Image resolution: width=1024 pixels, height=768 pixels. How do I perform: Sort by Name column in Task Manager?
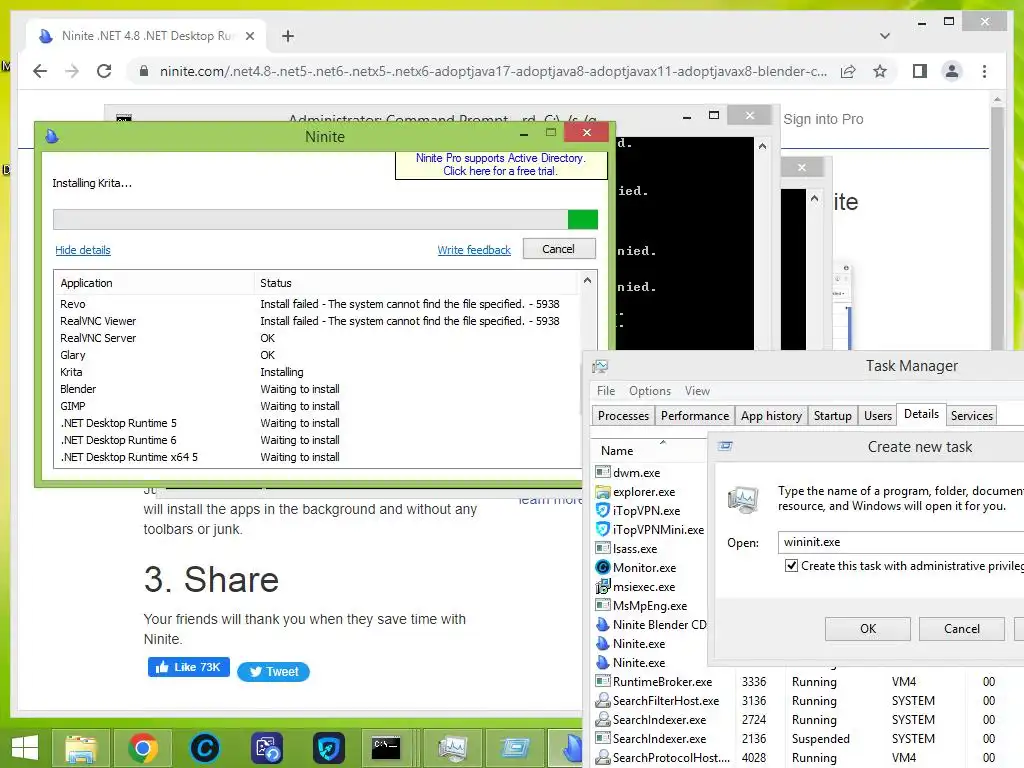pos(649,451)
